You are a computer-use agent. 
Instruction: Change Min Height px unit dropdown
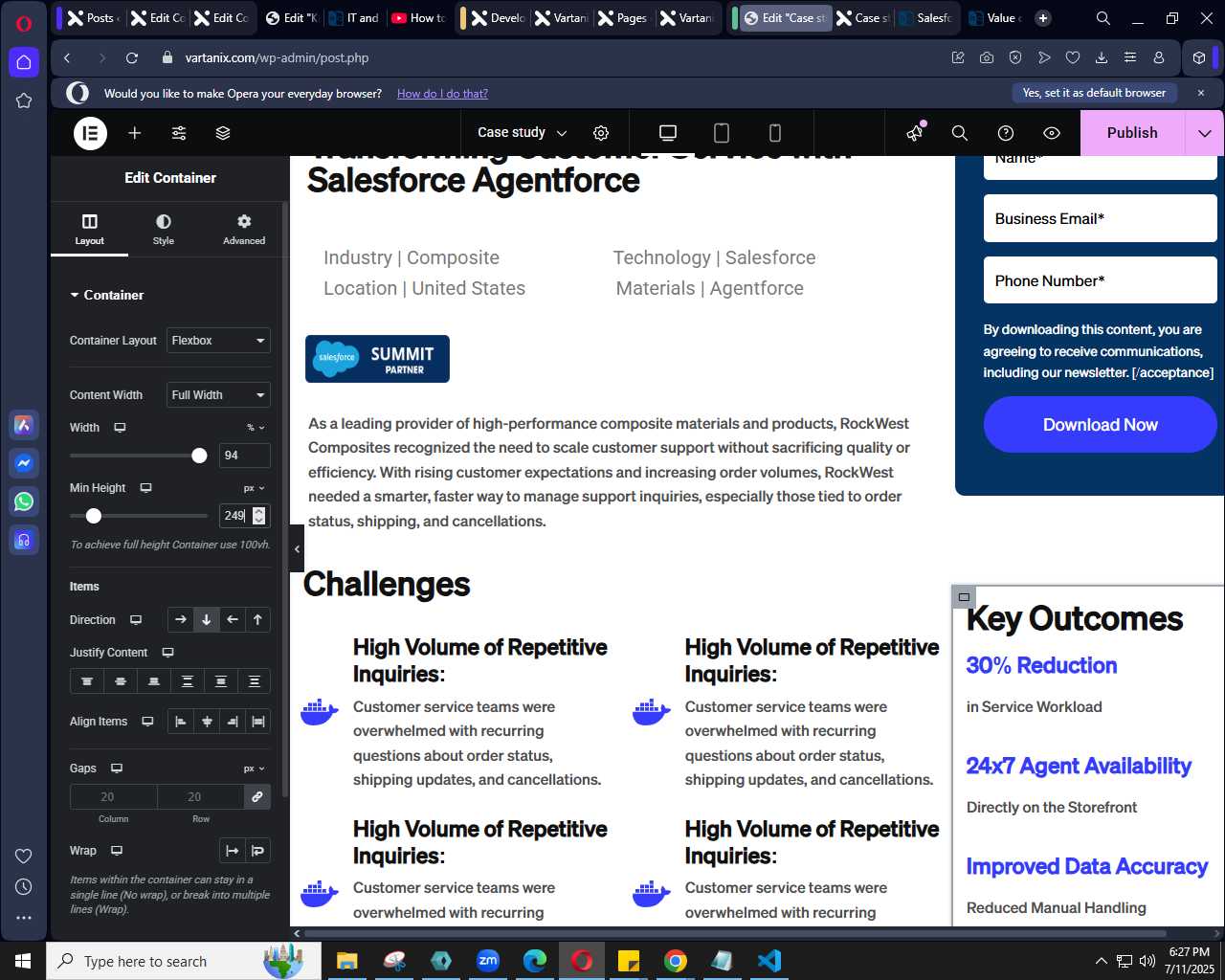point(255,488)
